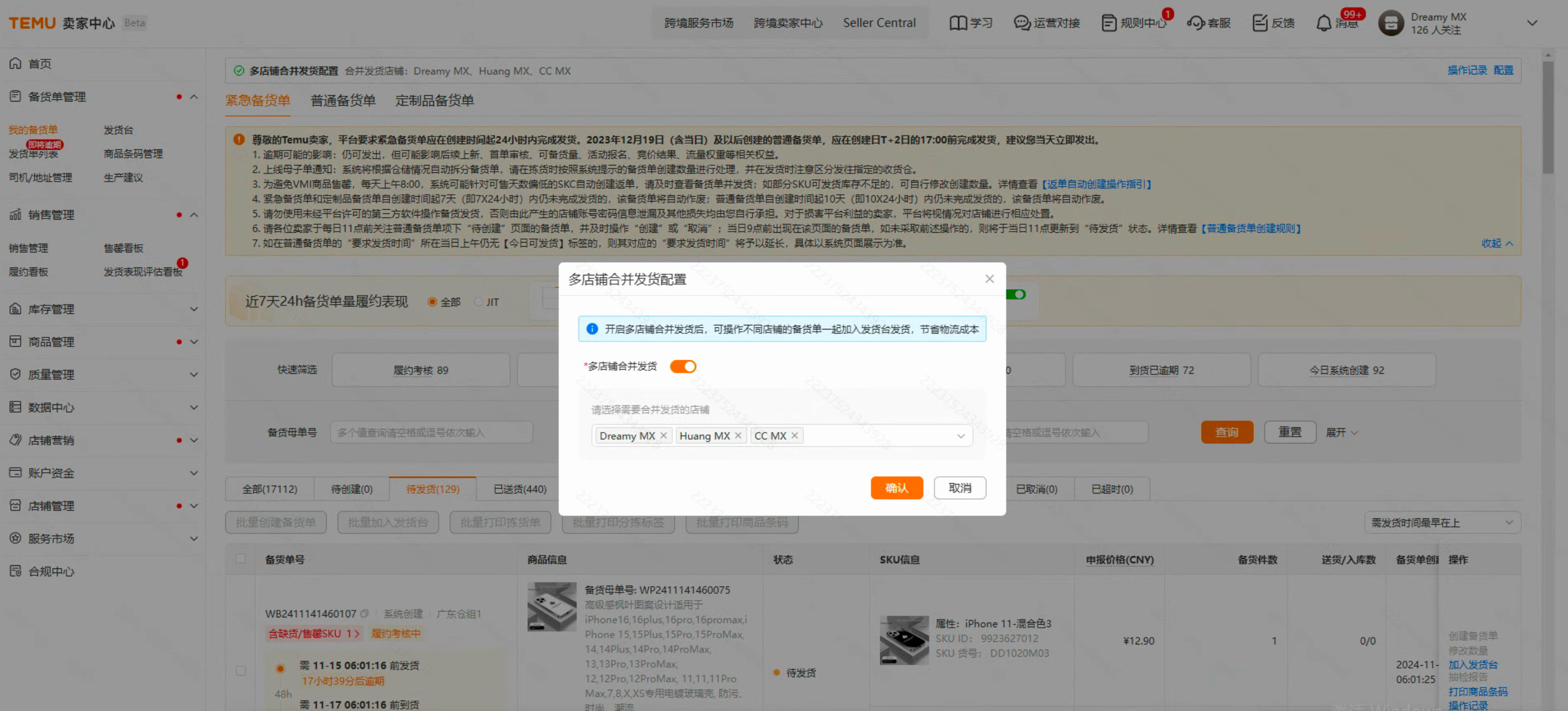This screenshot has width=1568, height=711.
Task: Select the JIT radio button
Action: pyautogui.click(x=478, y=302)
